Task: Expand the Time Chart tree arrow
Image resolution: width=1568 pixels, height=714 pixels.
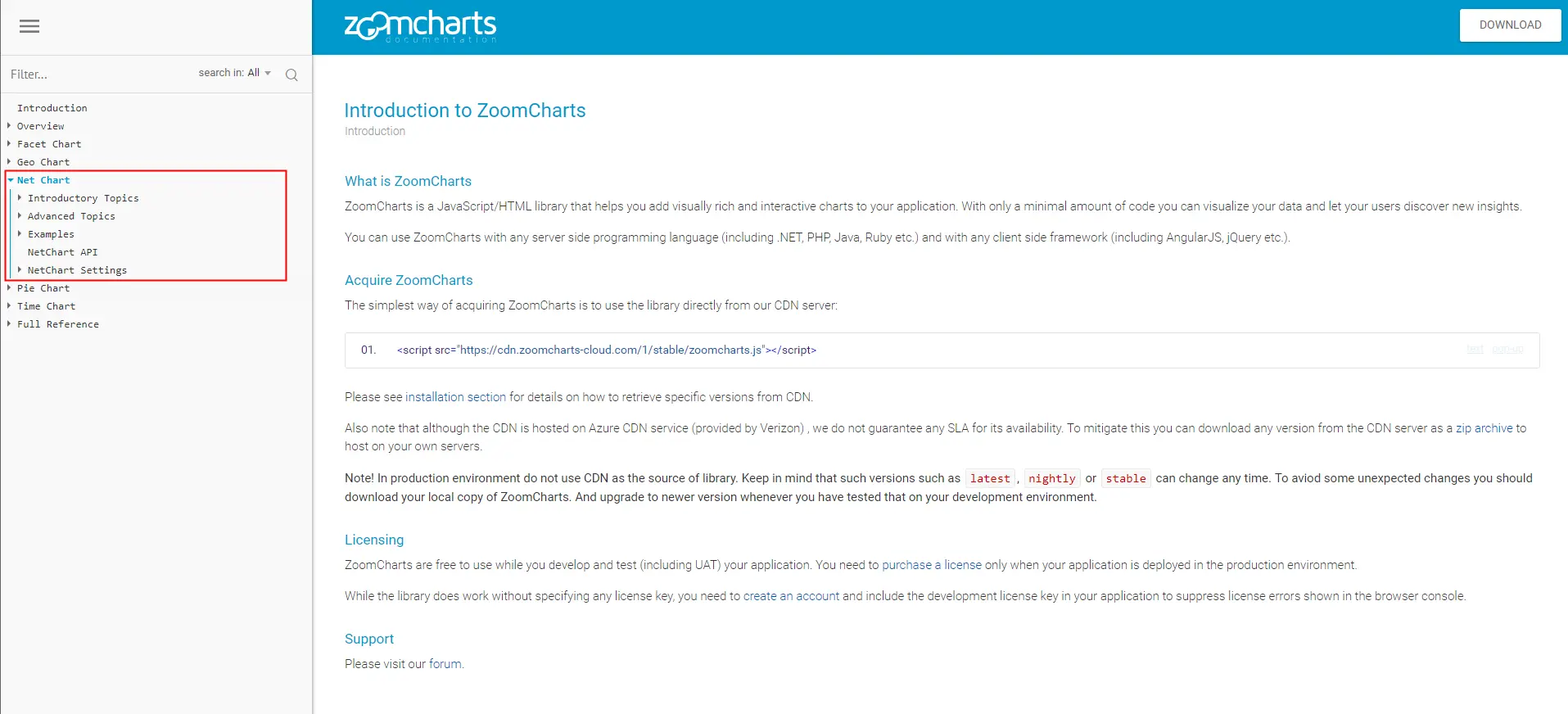Action: pos(9,306)
